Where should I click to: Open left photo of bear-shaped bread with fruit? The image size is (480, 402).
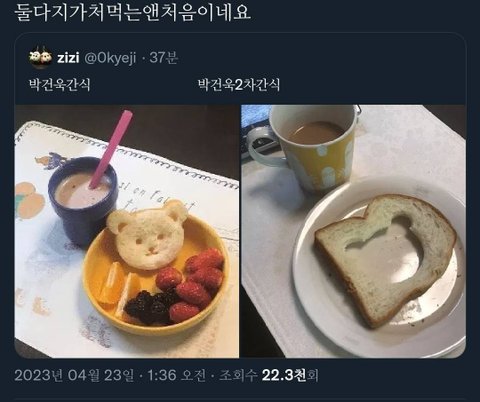pos(127,231)
